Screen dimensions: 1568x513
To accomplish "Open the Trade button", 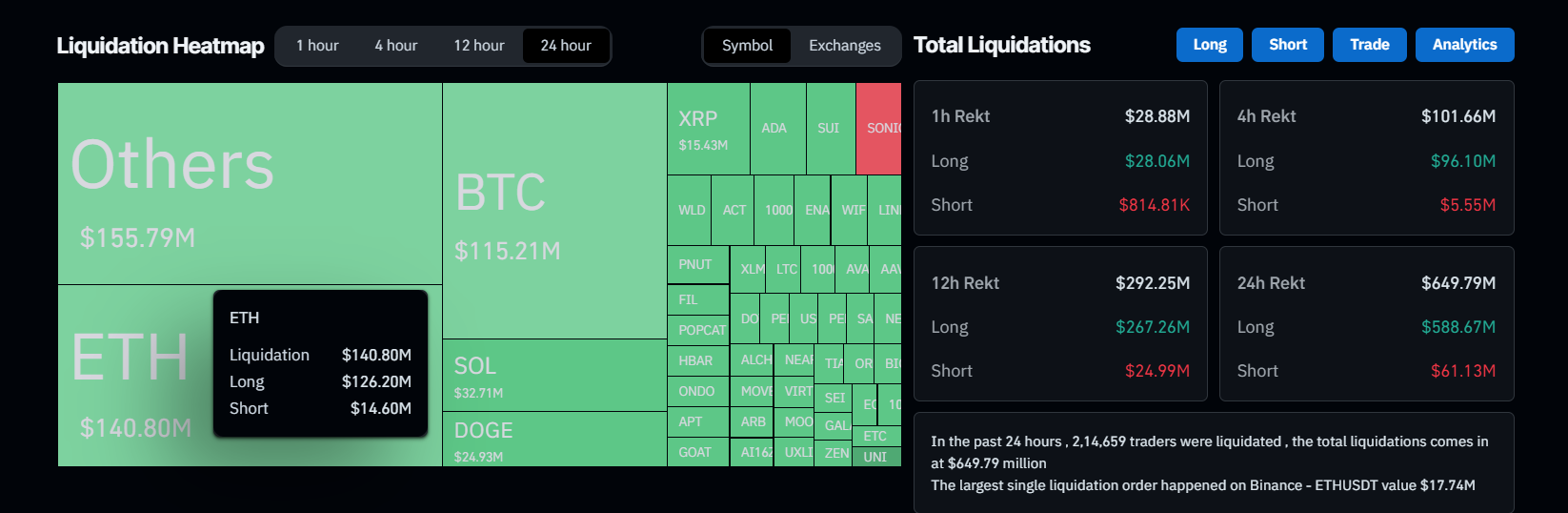I will (1369, 45).
